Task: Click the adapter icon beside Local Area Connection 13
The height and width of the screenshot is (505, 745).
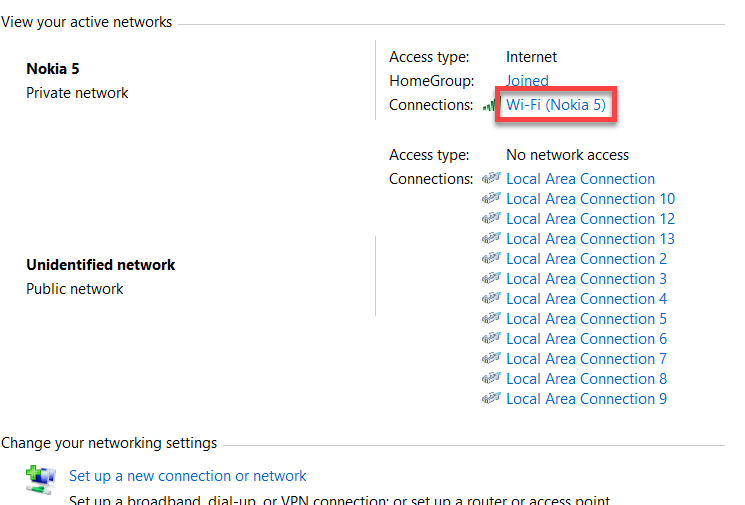Action: (491, 239)
